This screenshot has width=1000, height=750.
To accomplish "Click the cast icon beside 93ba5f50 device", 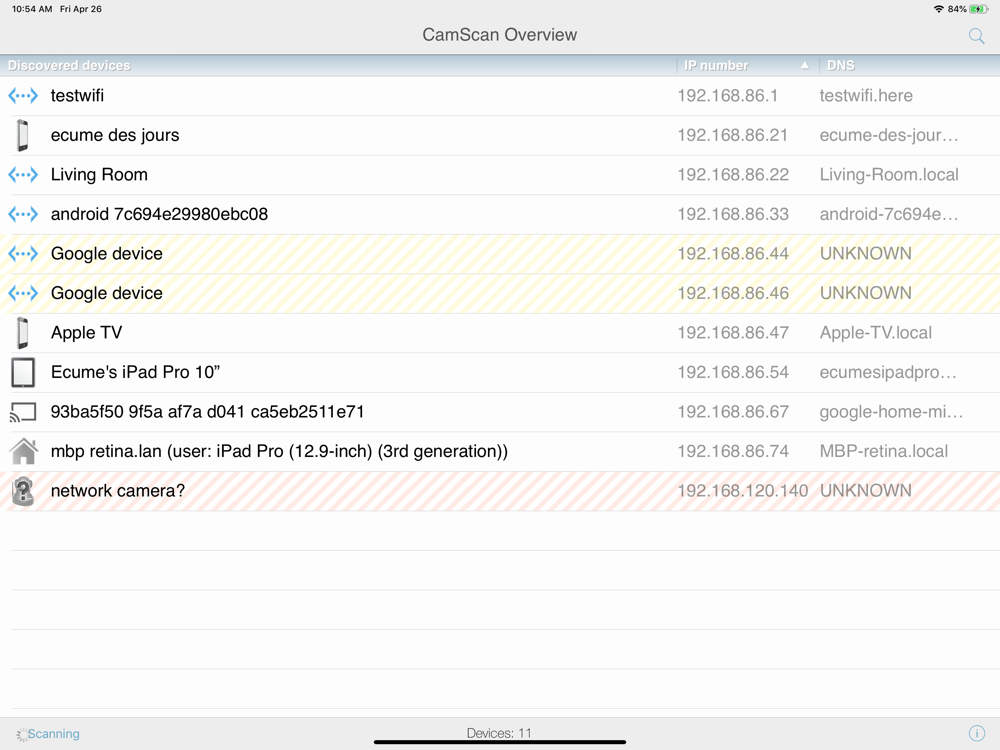I will pyautogui.click(x=23, y=412).
